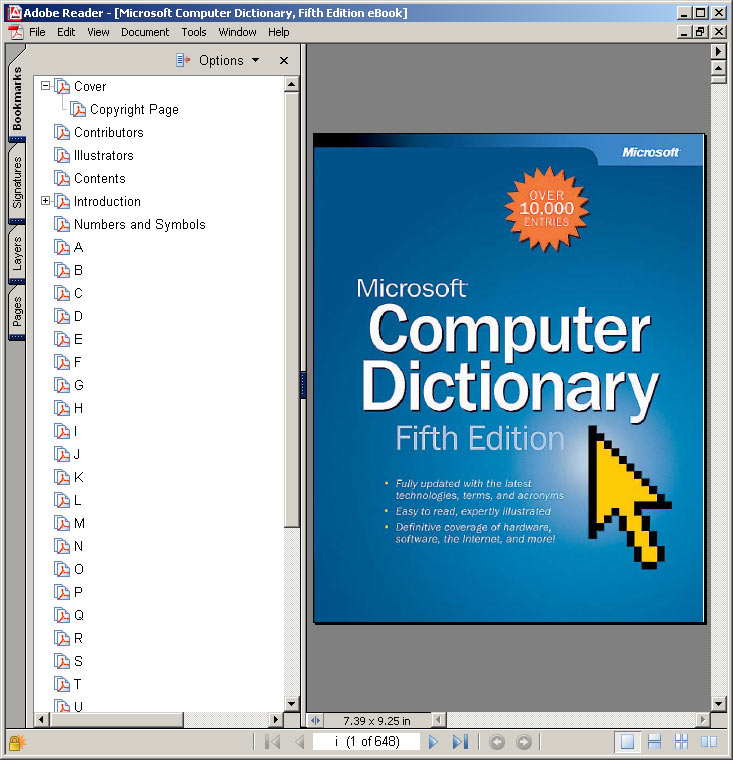Click the document horizontal scroll left arrow
Screen dimensions: 733x760
click(x=439, y=720)
